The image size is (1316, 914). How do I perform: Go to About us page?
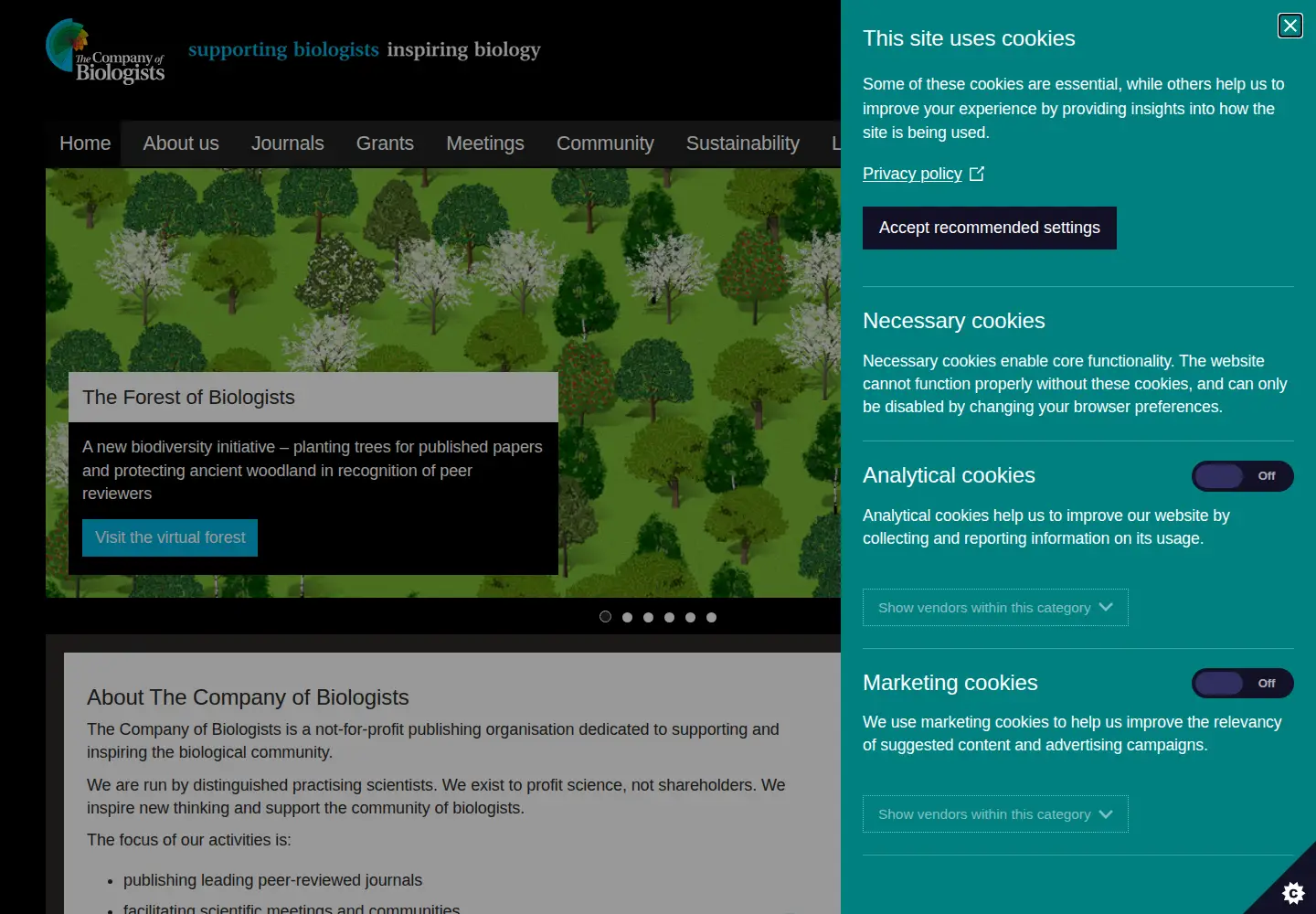(181, 143)
